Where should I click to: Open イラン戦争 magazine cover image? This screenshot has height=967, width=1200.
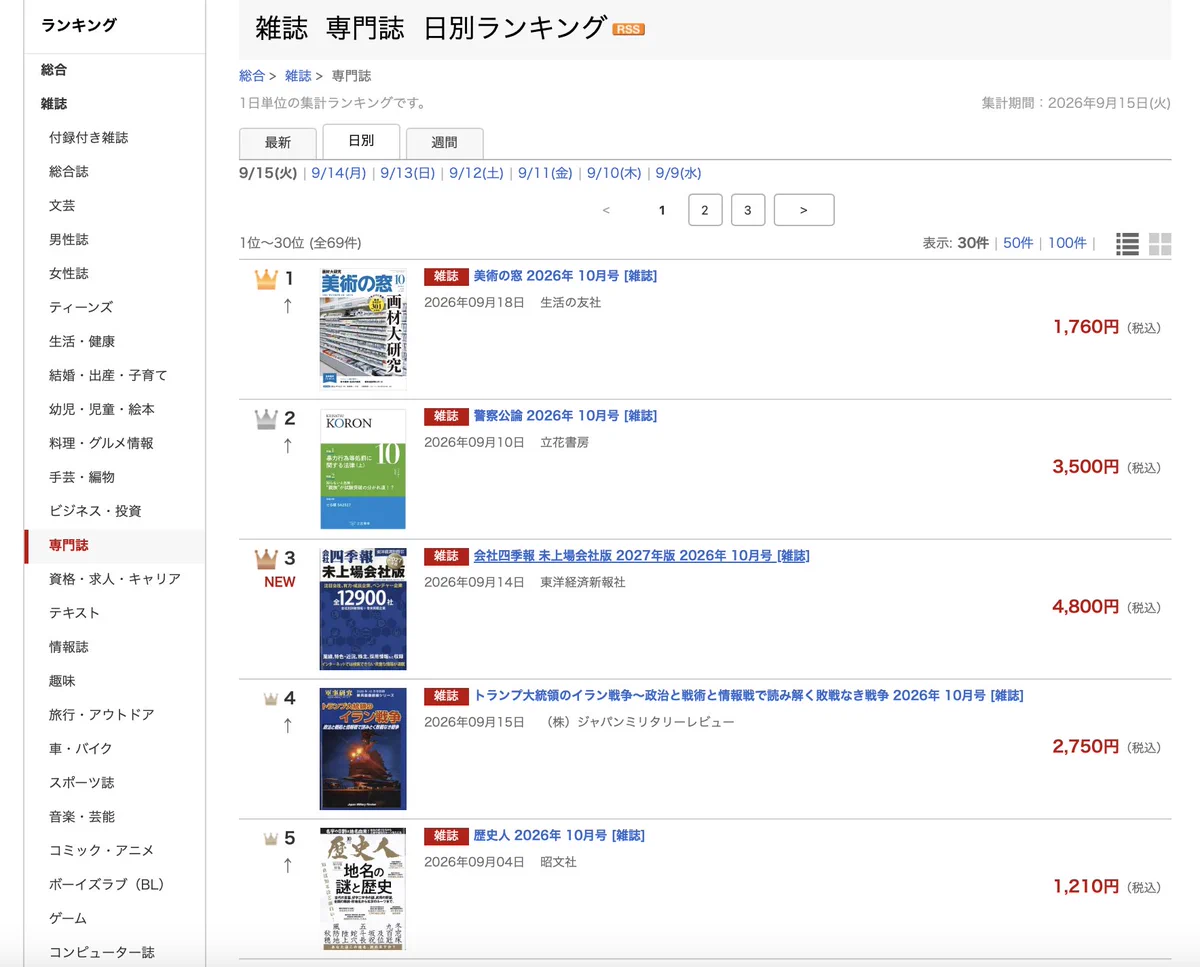(363, 749)
